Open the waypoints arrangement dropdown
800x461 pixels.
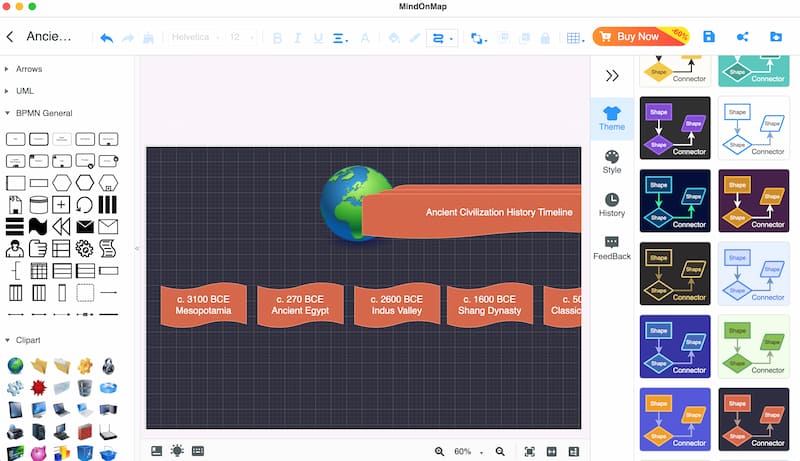click(479, 38)
